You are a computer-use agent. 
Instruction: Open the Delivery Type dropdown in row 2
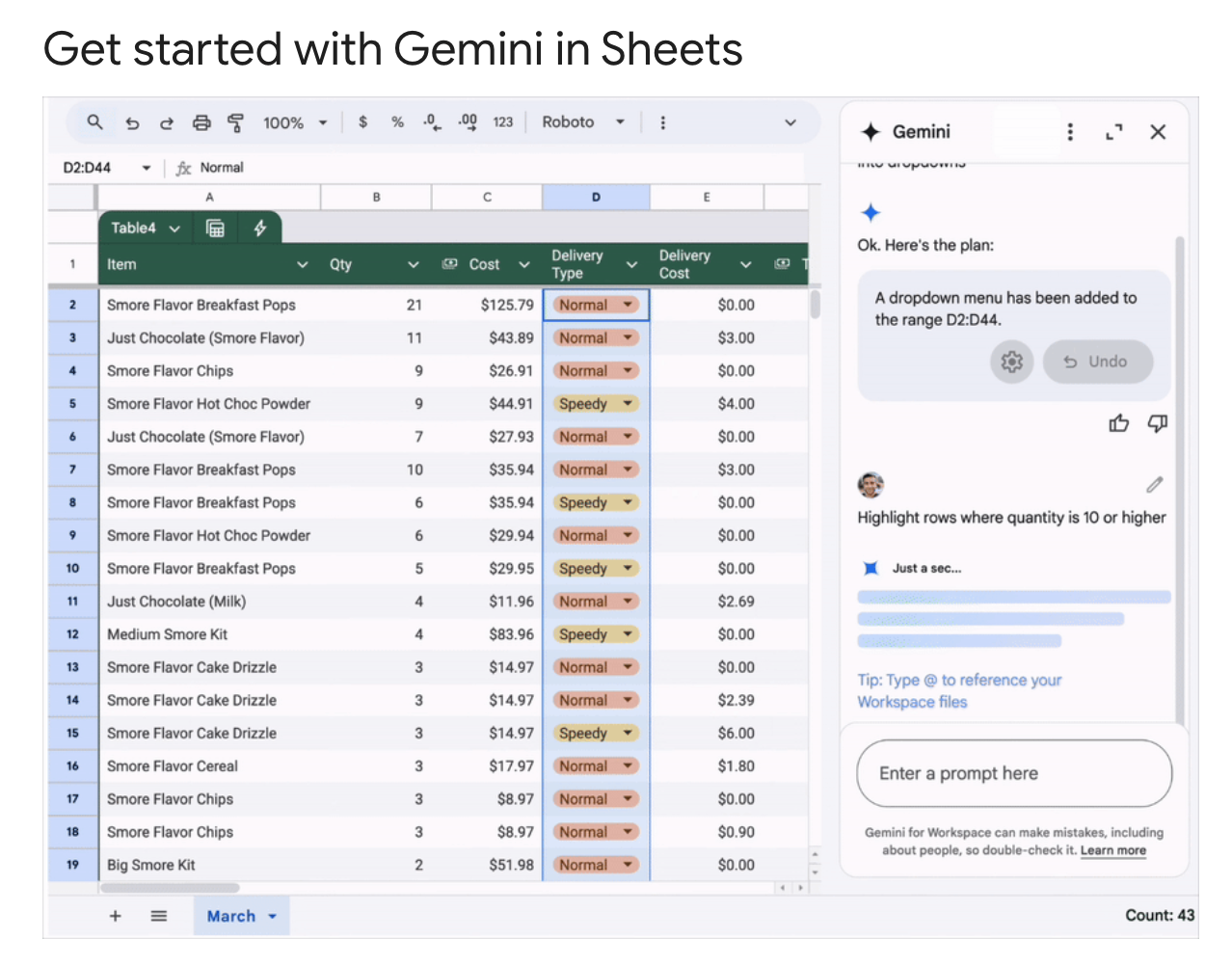point(629,305)
